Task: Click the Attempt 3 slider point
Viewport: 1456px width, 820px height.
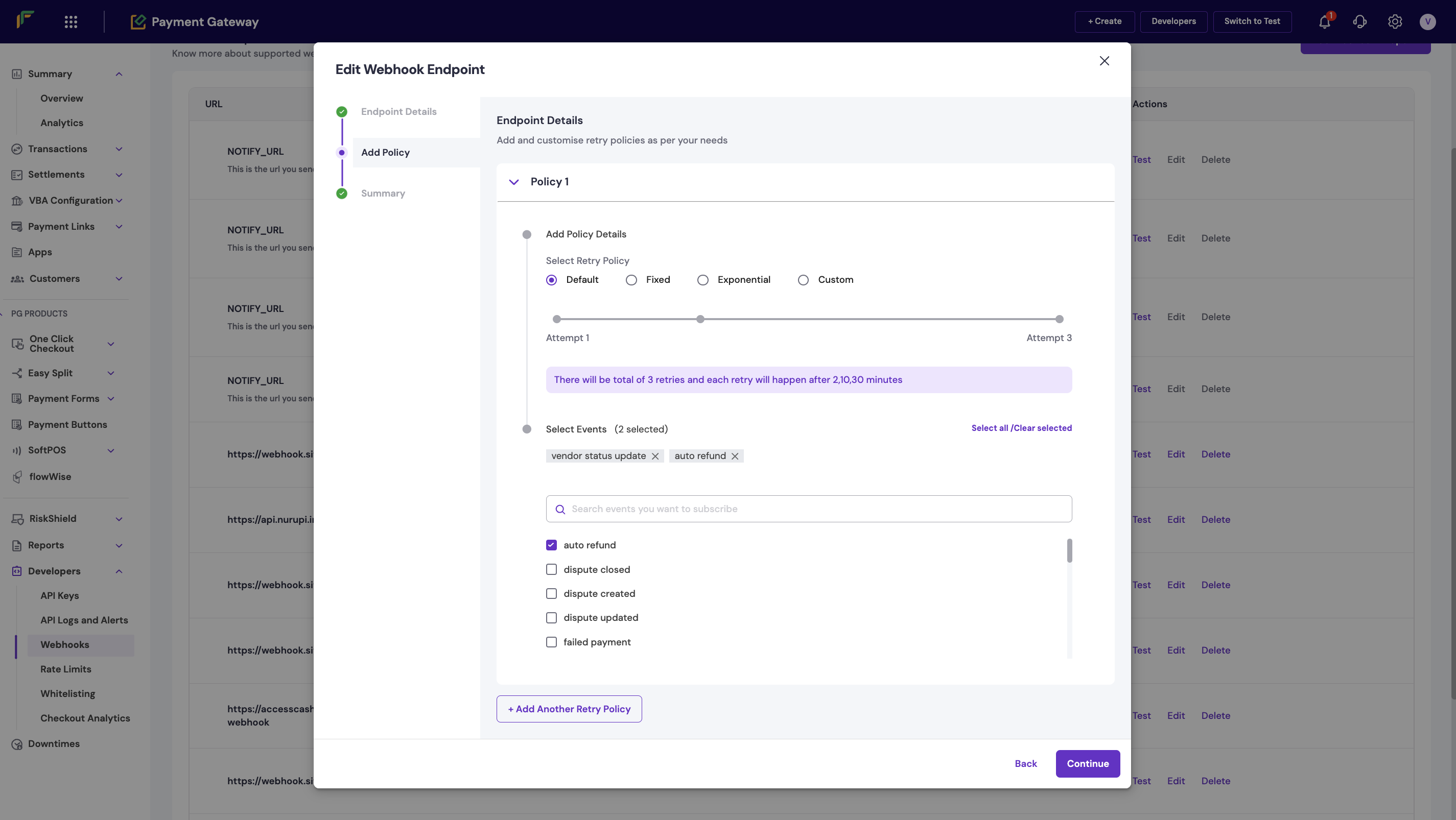Action: tap(1059, 319)
